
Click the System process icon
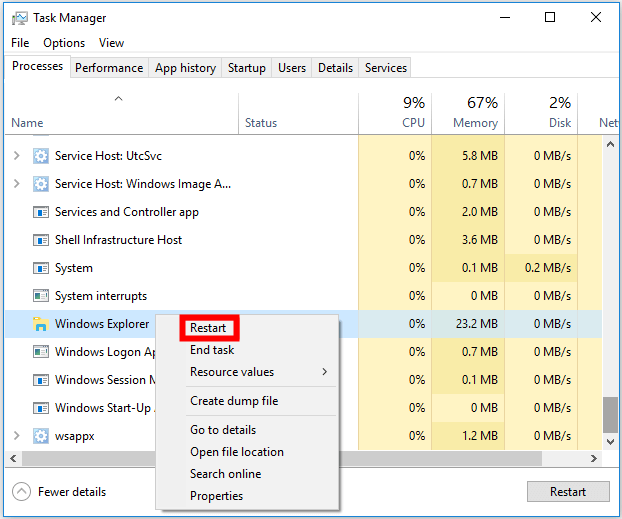tap(40, 268)
